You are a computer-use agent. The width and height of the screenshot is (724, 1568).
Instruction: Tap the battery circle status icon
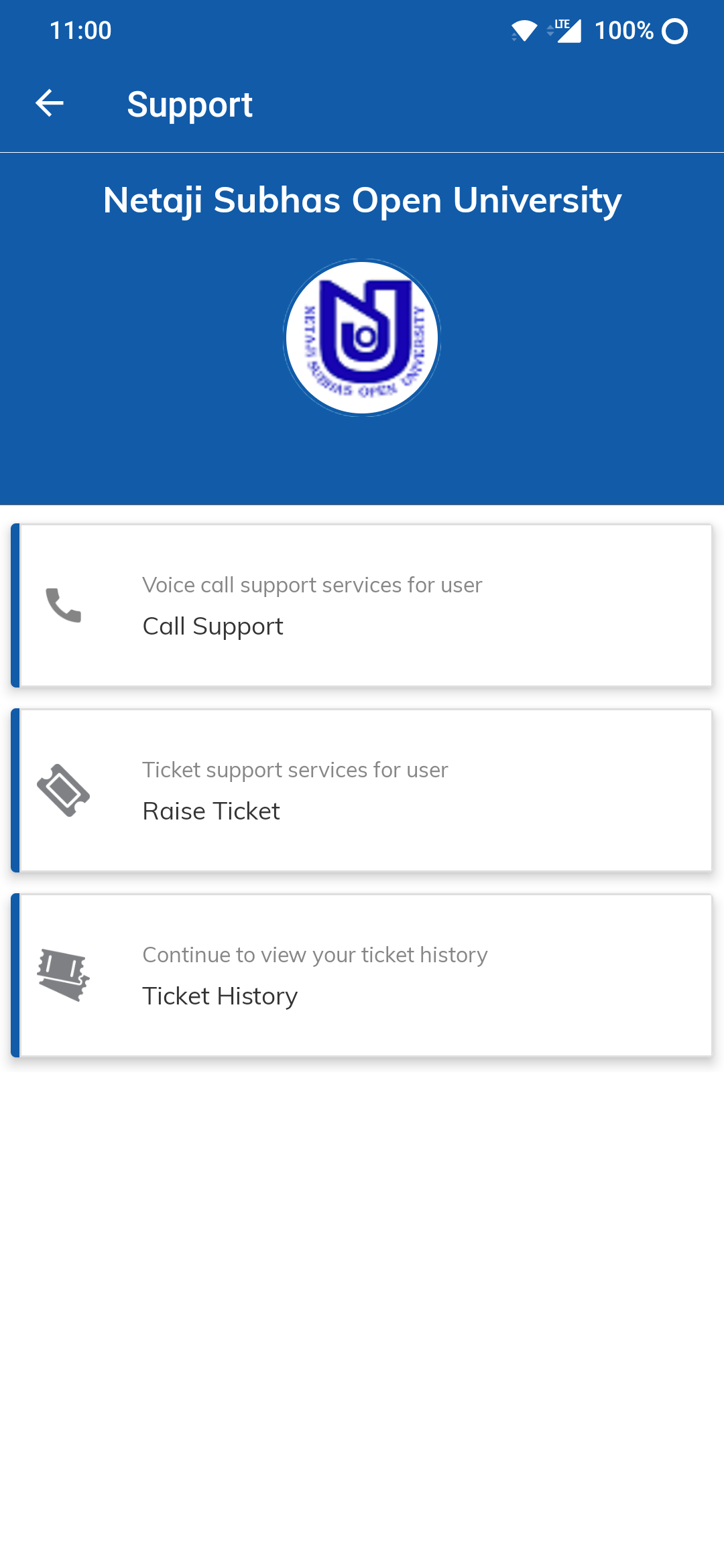674,31
